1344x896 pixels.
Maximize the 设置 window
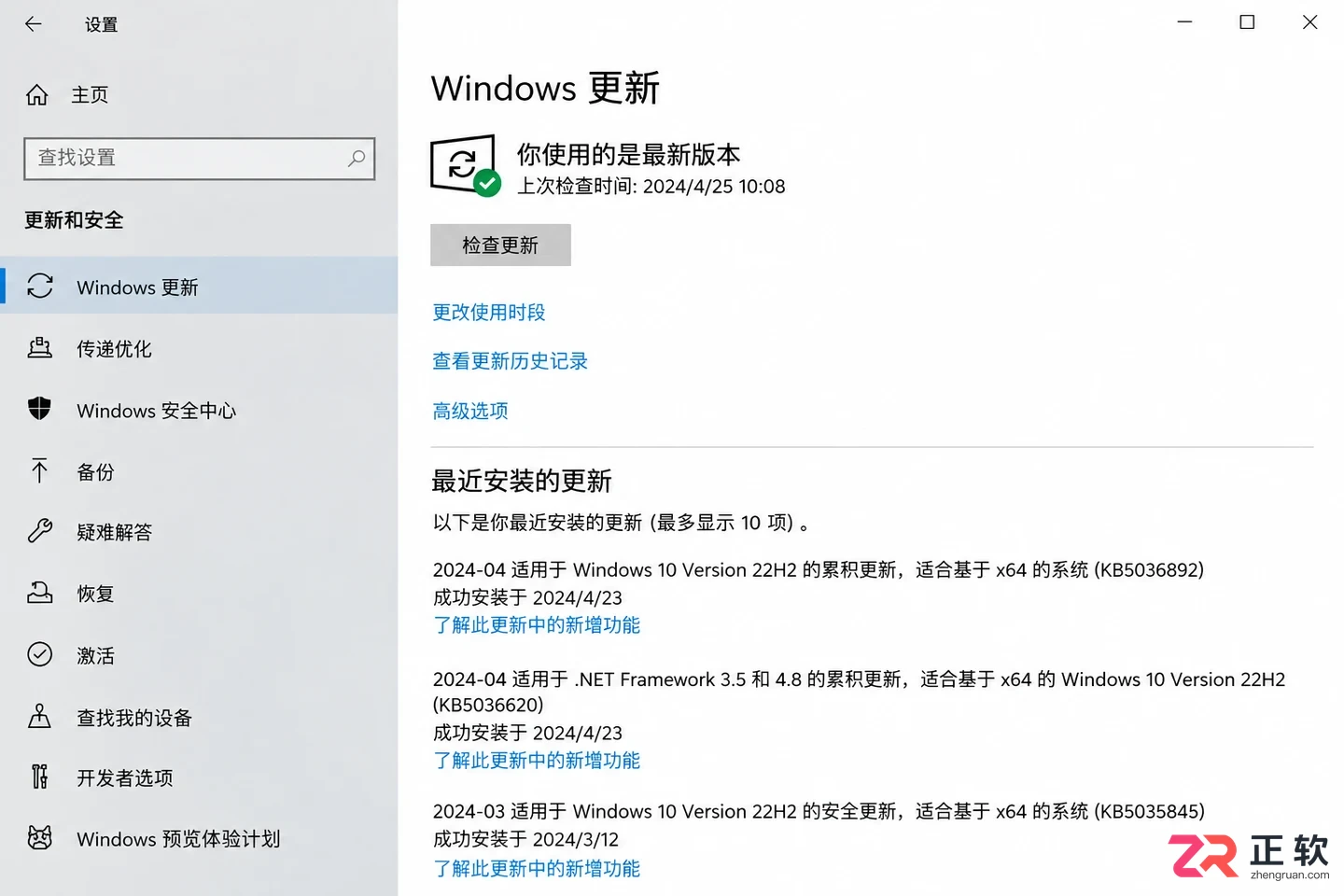(x=1247, y=22)
